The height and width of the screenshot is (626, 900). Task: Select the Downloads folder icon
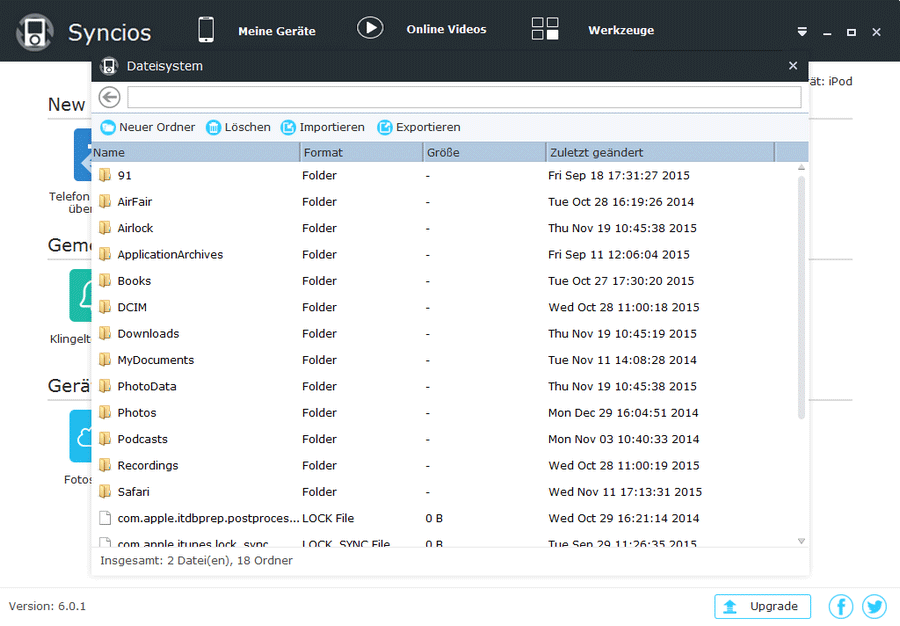click(104, 333)
